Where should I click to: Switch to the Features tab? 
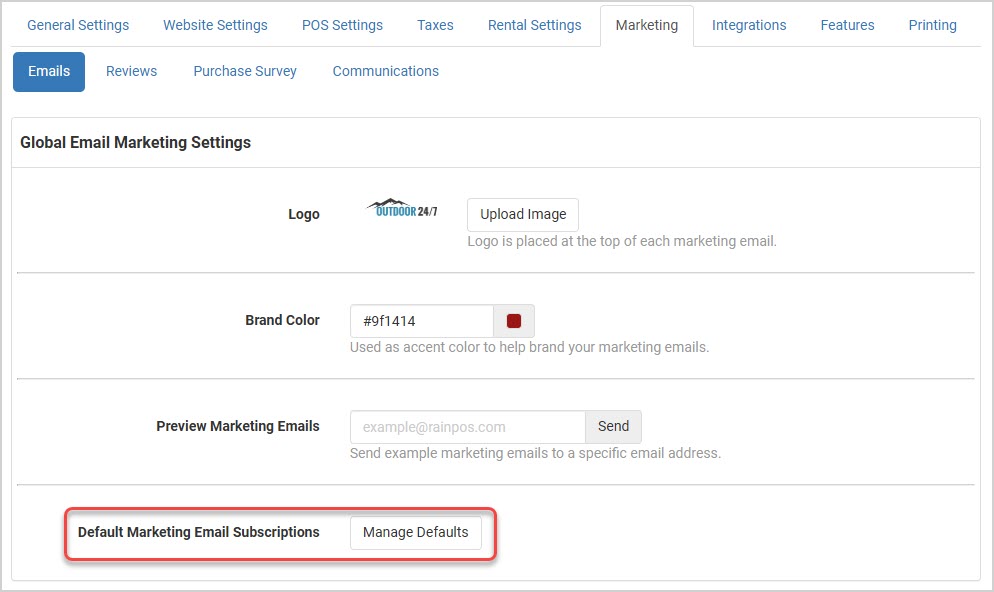point(847,25)
